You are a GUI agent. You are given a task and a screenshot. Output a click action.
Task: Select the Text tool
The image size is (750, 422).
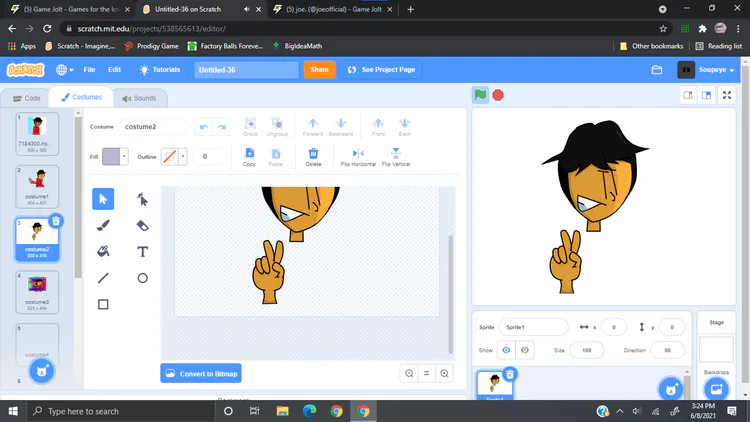tap(142, 251)
